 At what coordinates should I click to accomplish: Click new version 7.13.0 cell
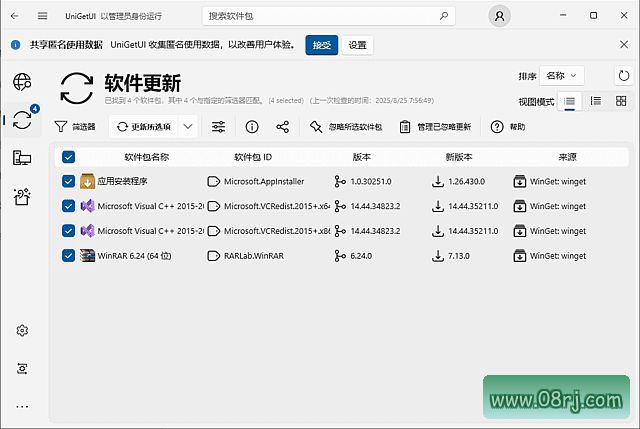point(459,256)
